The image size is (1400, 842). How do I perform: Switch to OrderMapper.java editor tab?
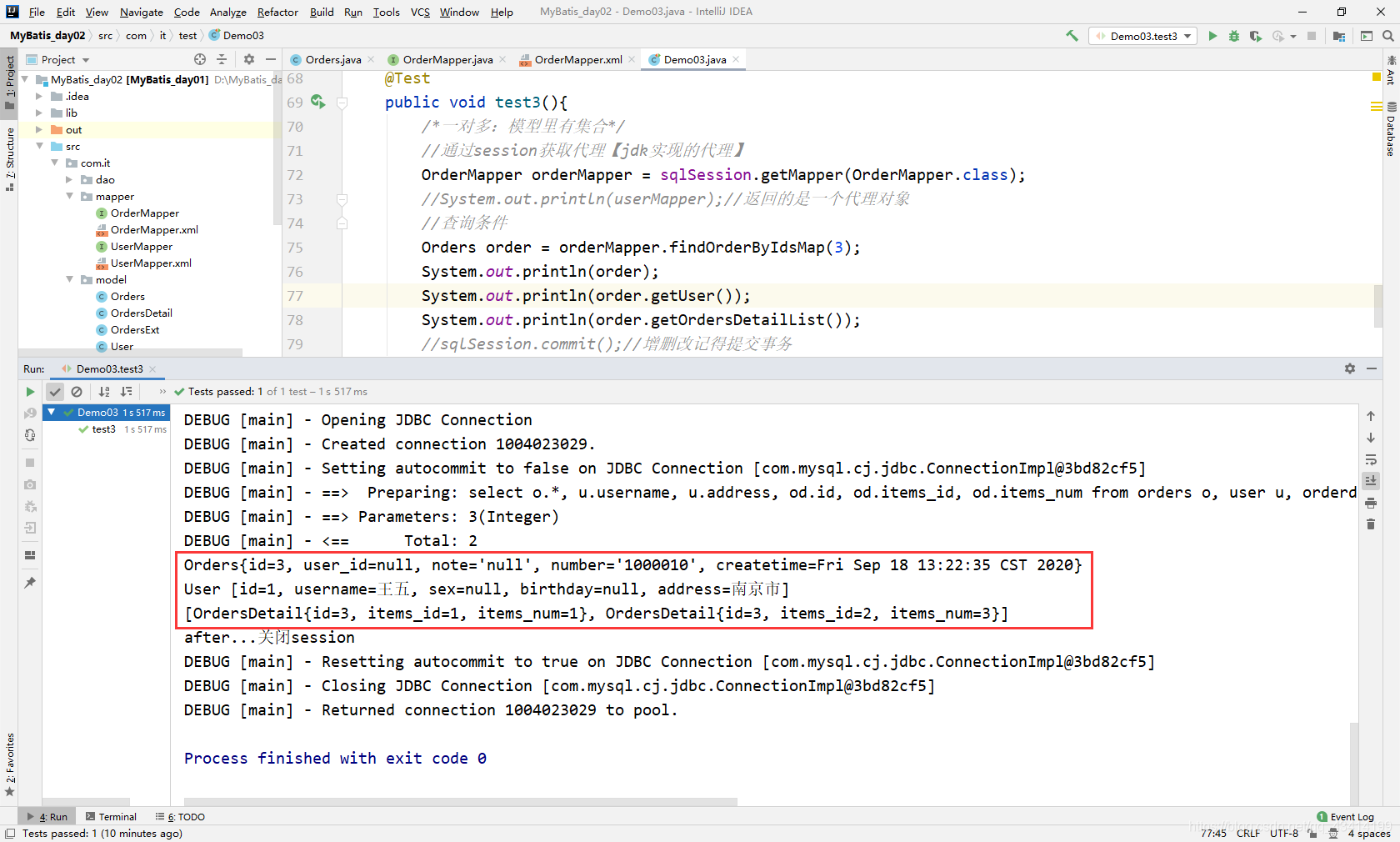[447, 59]
